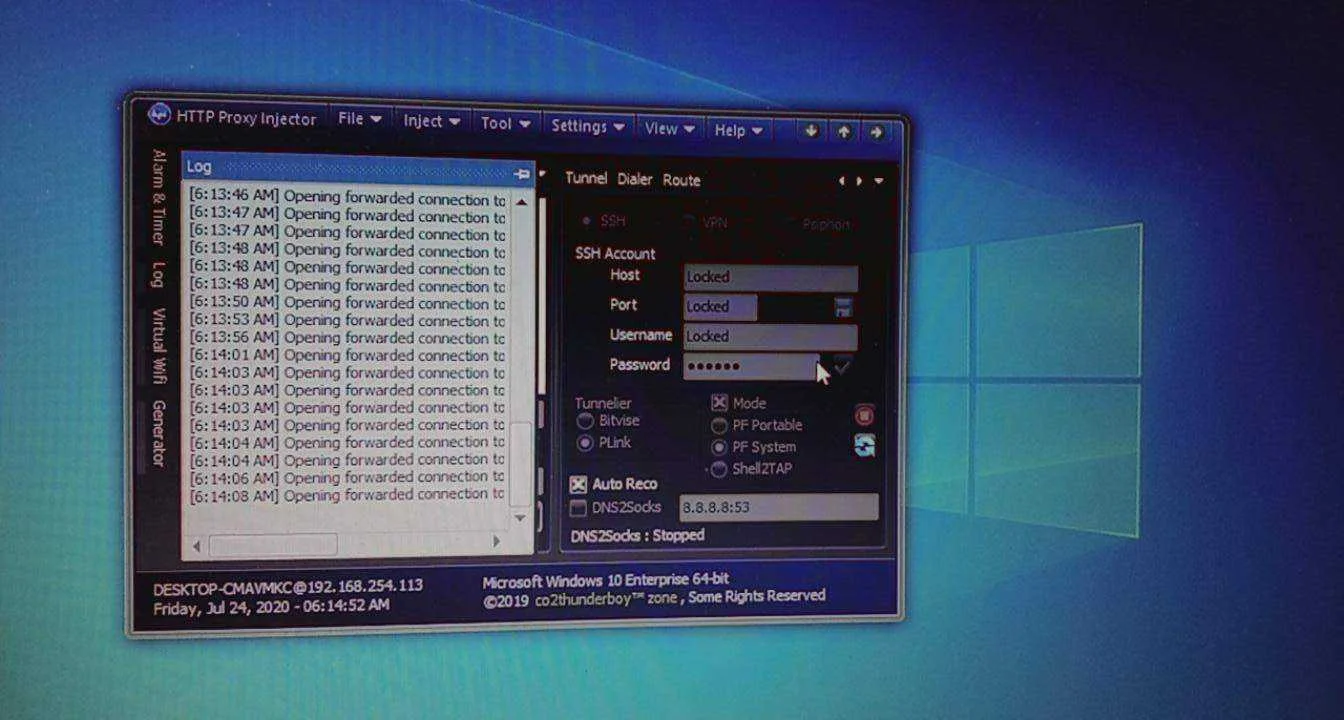The image size is (1344, 720).
Task: Select the PF System mode
Action: [x=754, y=447]
